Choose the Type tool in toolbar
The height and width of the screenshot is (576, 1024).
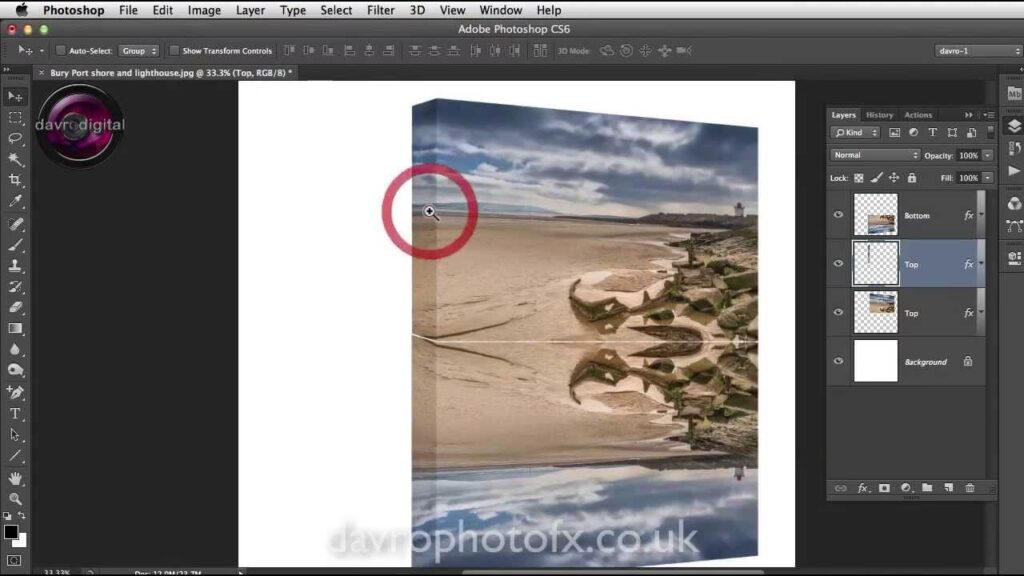[15, 413]
